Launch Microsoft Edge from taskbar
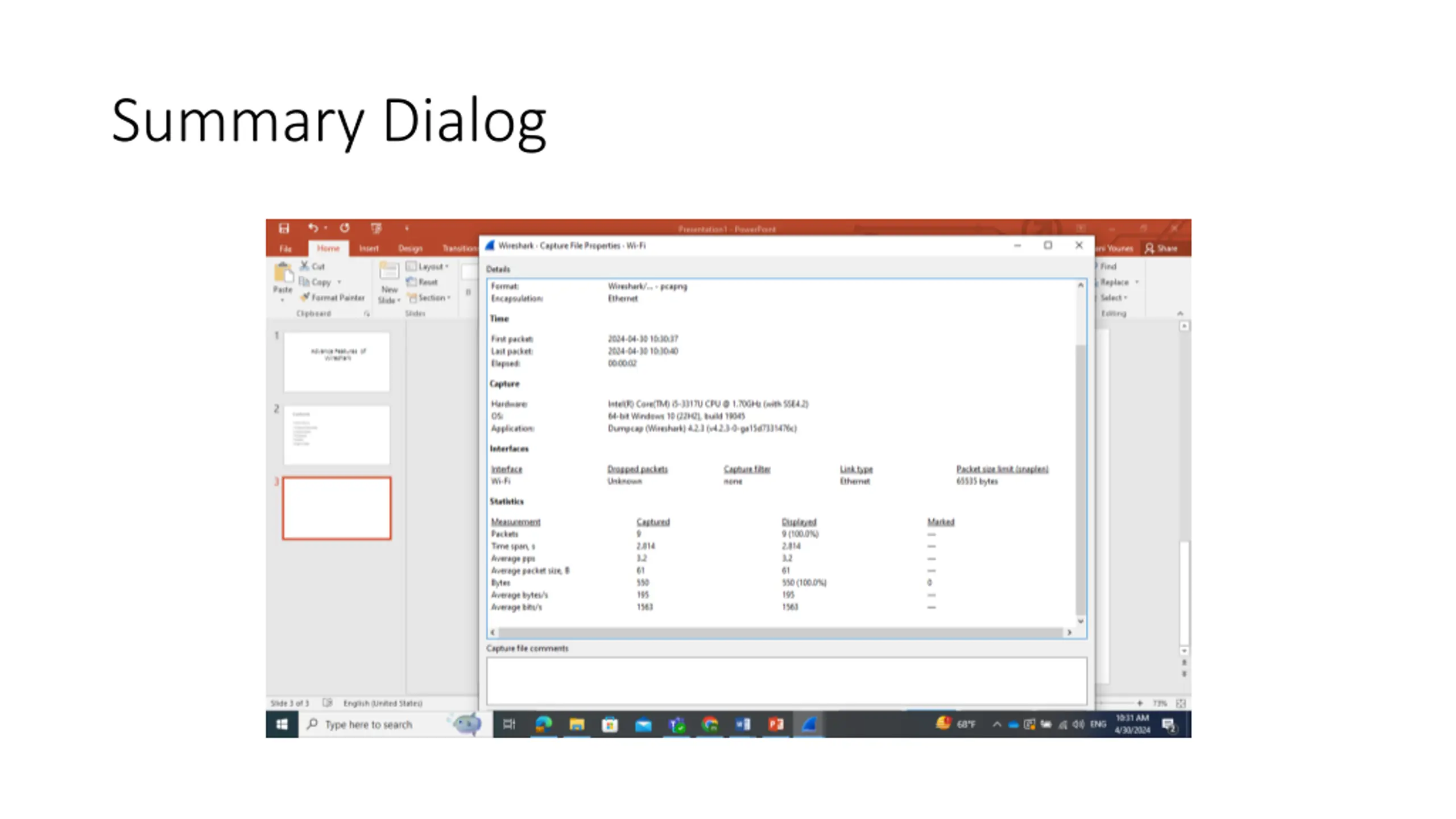Viewport: 1456px width, 819px height. (x=544, y=725)
